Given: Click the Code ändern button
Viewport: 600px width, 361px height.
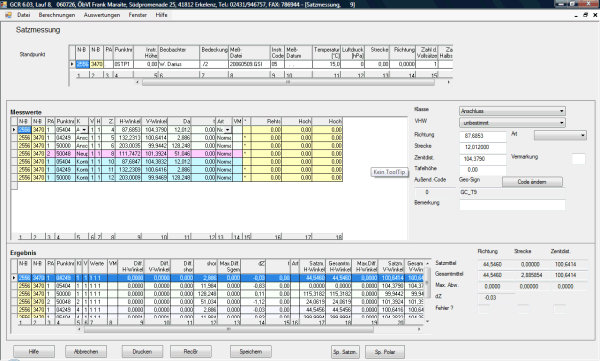Looking at the screenshot, I should click(x=532, y=182).
